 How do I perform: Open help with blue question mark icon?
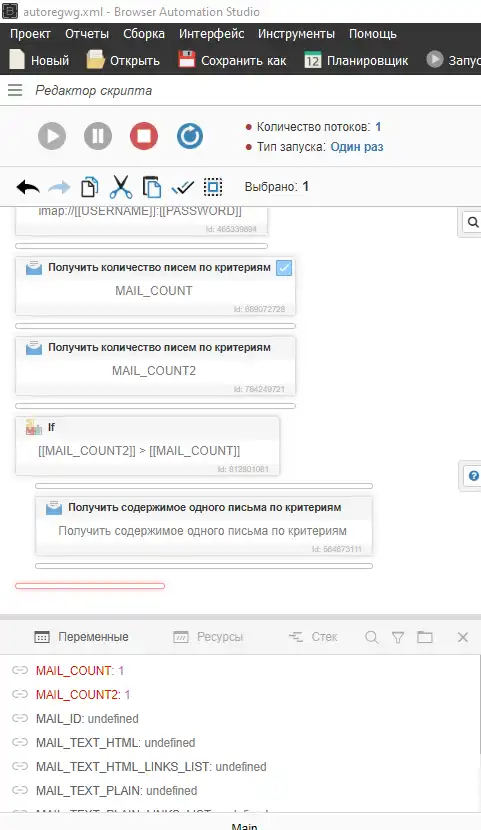tap(474, 476)
